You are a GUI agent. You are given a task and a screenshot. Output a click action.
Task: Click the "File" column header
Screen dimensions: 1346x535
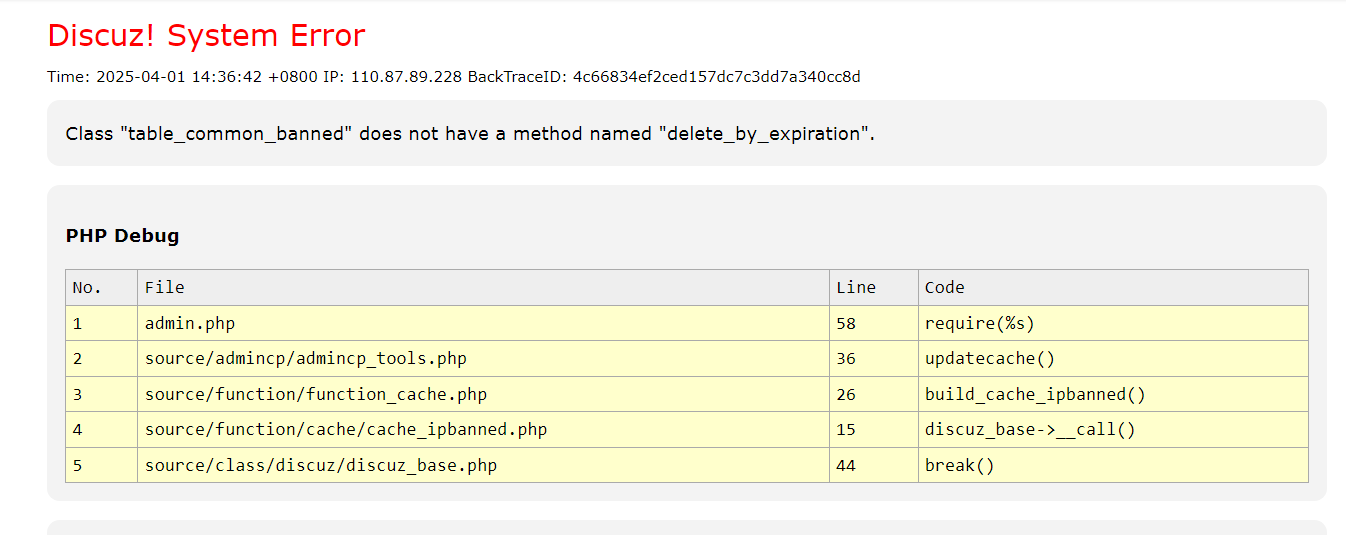(484, 288)
